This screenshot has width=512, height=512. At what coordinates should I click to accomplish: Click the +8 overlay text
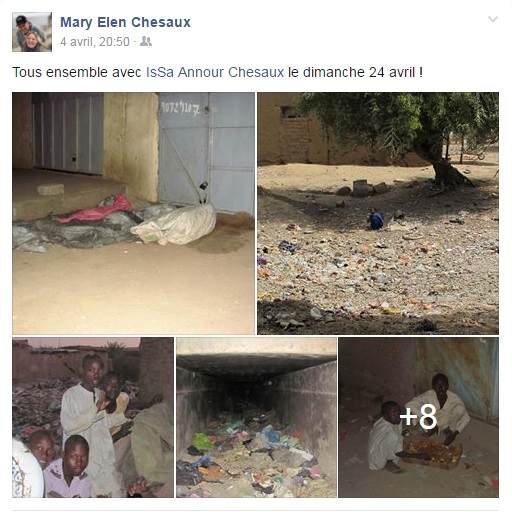418,416
